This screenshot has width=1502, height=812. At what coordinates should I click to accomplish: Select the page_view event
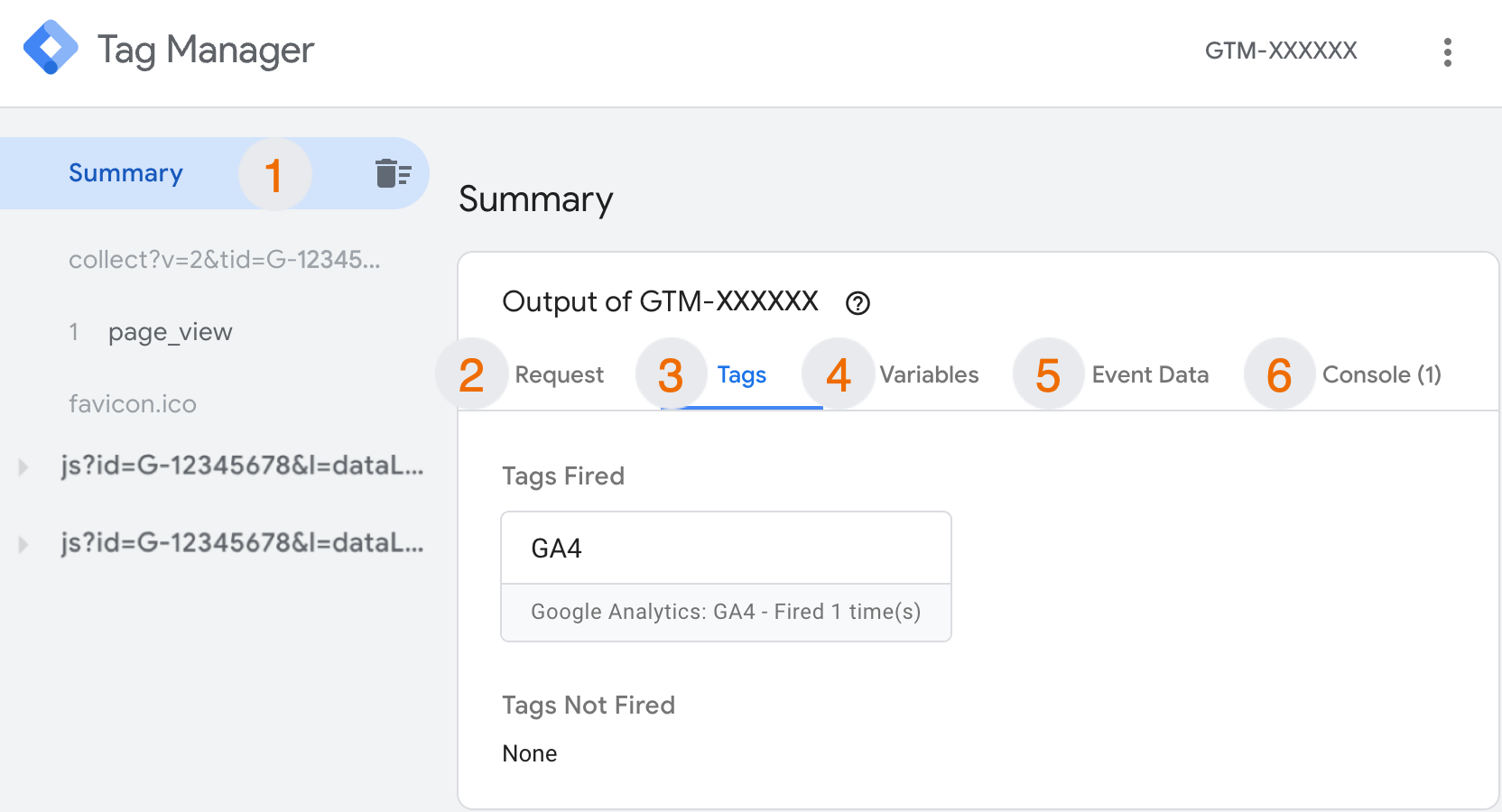click(x=170, y=331)
